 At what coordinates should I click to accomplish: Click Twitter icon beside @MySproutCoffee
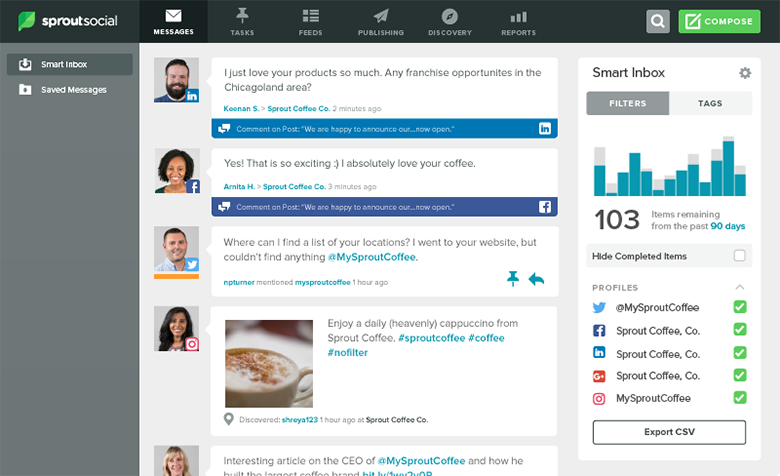(x=599, y=307)
